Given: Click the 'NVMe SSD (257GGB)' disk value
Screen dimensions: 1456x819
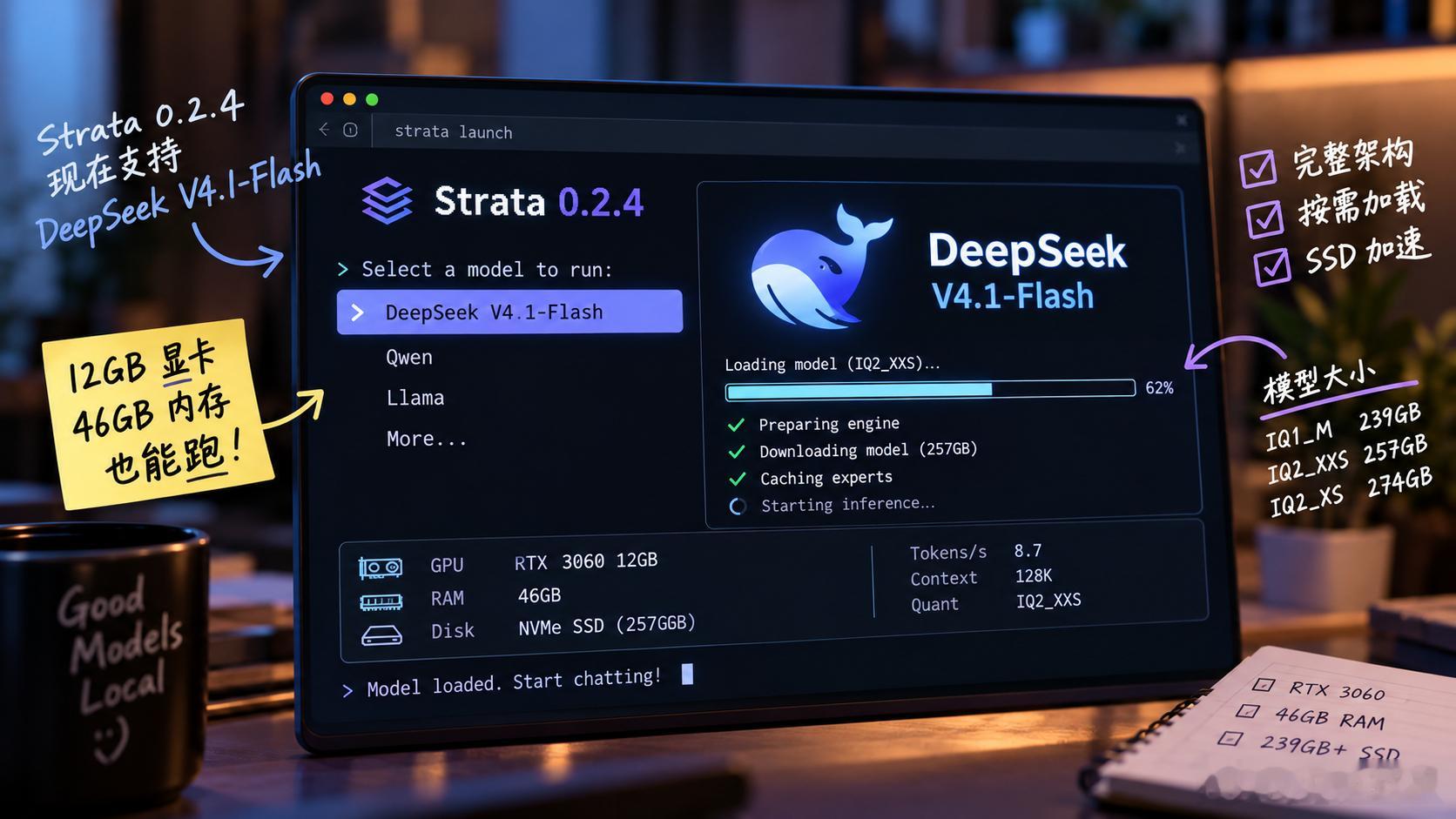Looking at the screenshot, I should point(607,626).
